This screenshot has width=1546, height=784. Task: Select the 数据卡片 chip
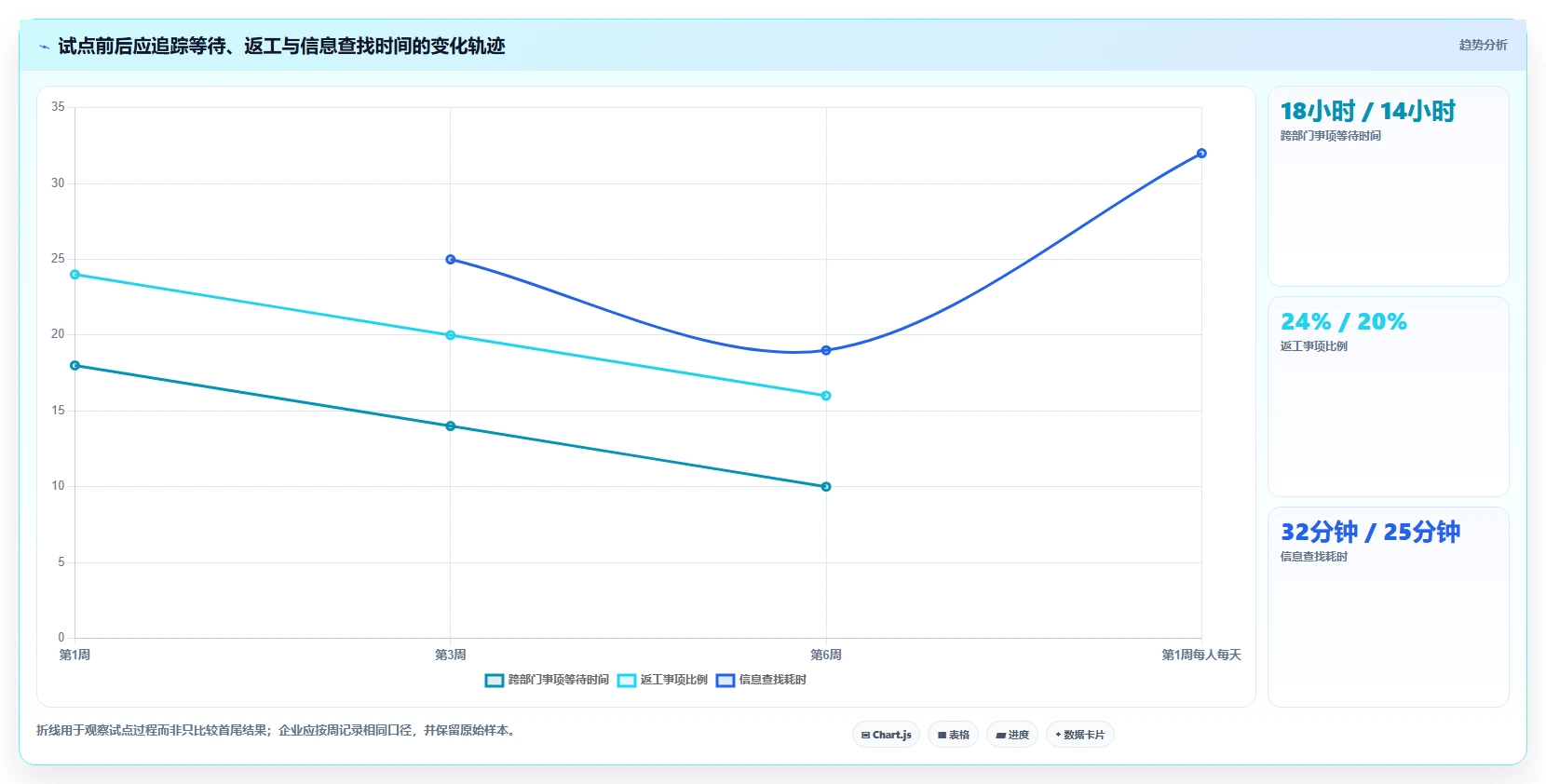coord(1080,735)
